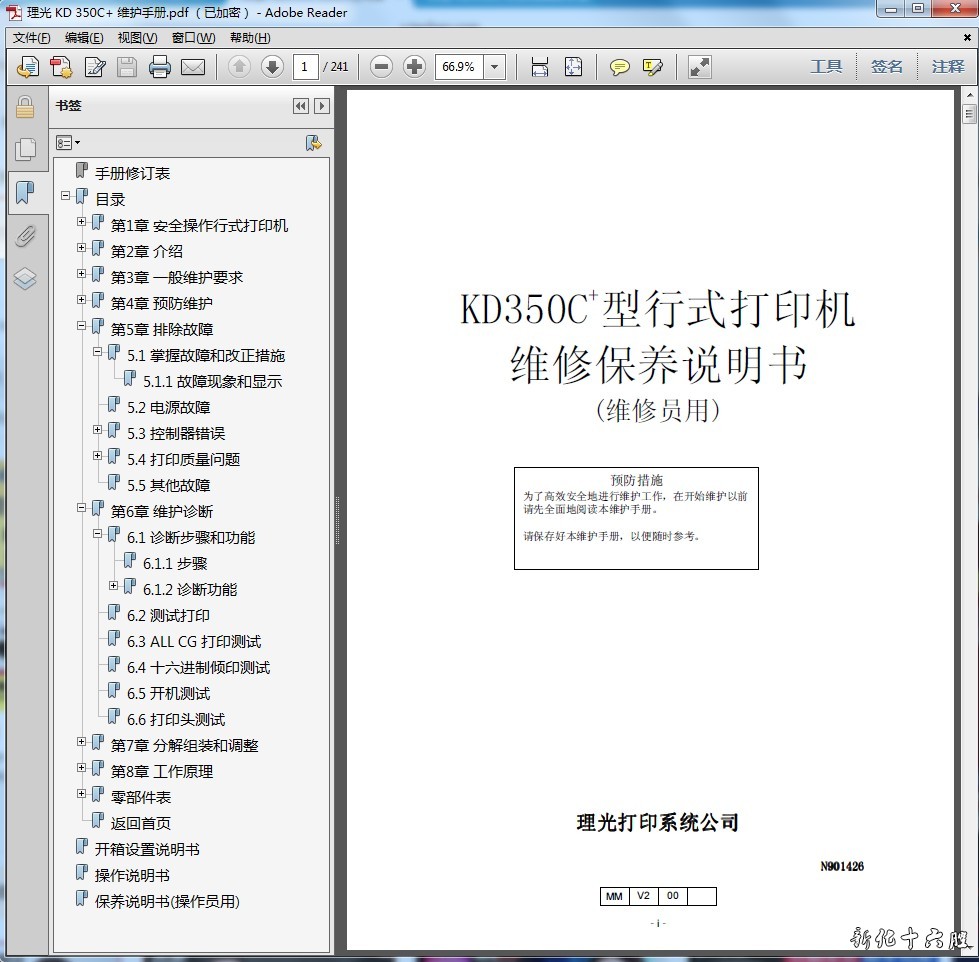The height and width of the screenshot is (962, 979).
Task: Expand 第7章 分解组装和调整 bookmark
Action: tap(82, 742)
